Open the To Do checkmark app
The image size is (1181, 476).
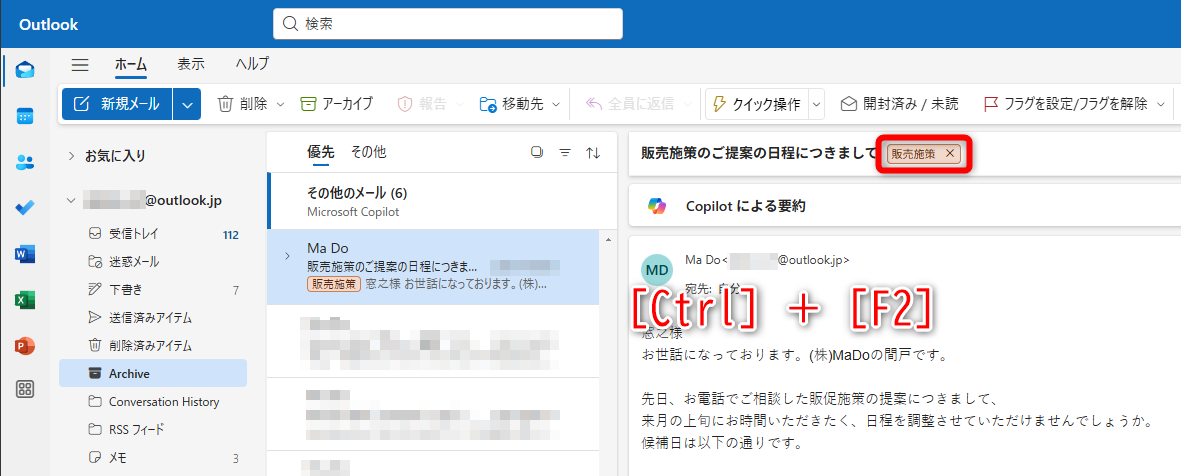click(25, 208)
